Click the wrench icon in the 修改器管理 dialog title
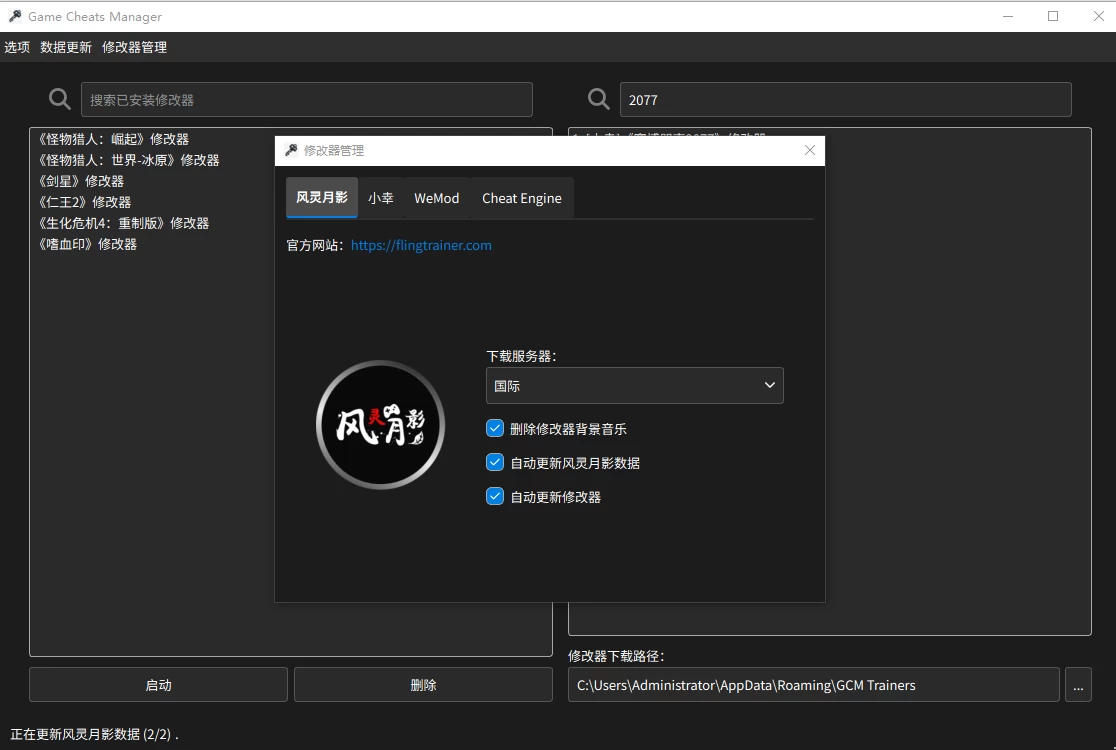Screen dimensions: 1116x750 coord(291,150)
